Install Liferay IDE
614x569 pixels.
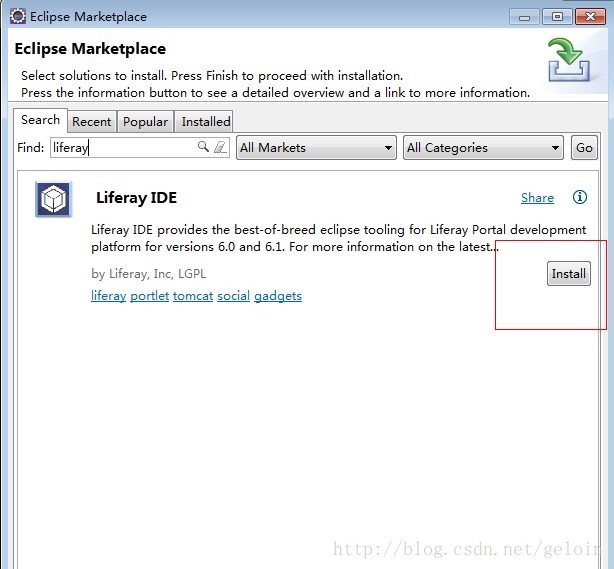569,274
